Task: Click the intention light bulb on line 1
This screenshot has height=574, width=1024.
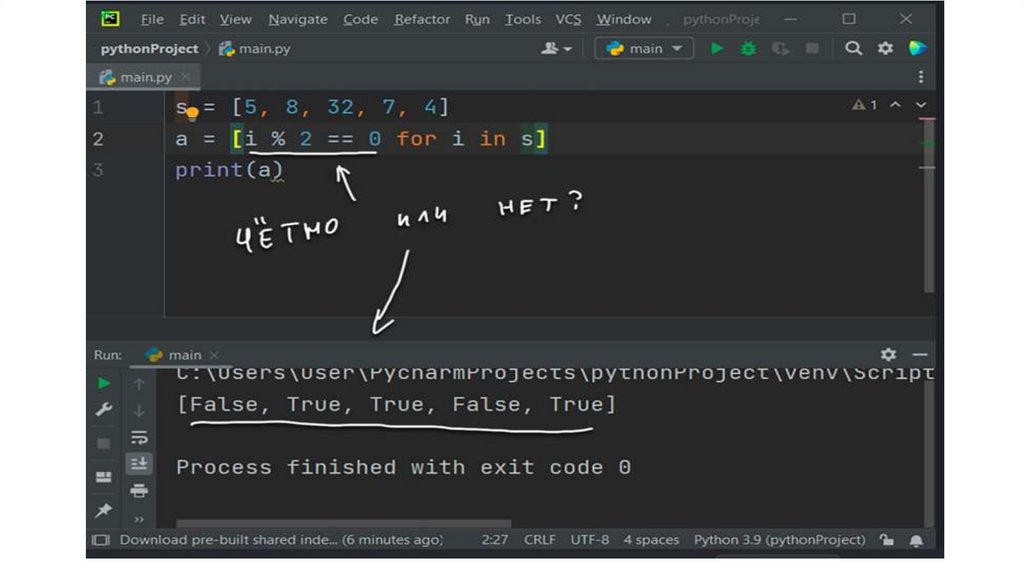Action: (x=192, y=113)
